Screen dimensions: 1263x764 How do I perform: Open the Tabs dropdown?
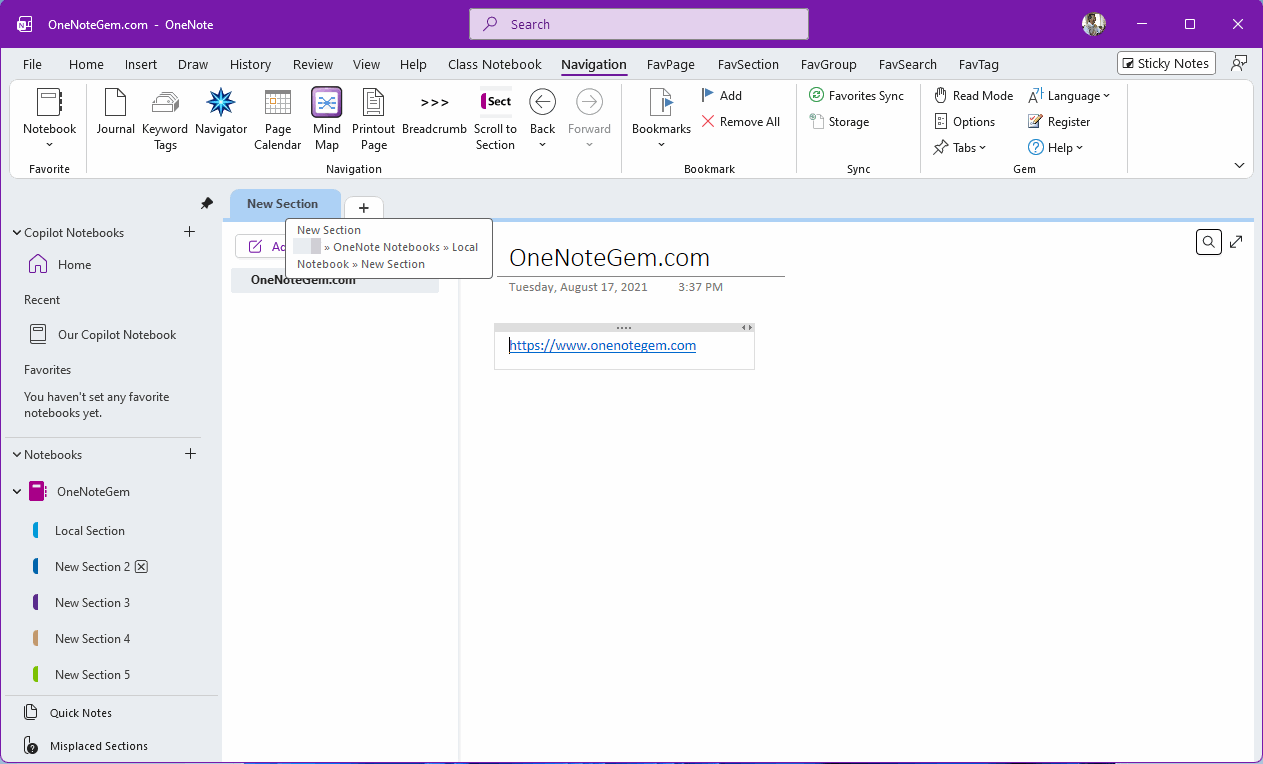pos(959,147)
